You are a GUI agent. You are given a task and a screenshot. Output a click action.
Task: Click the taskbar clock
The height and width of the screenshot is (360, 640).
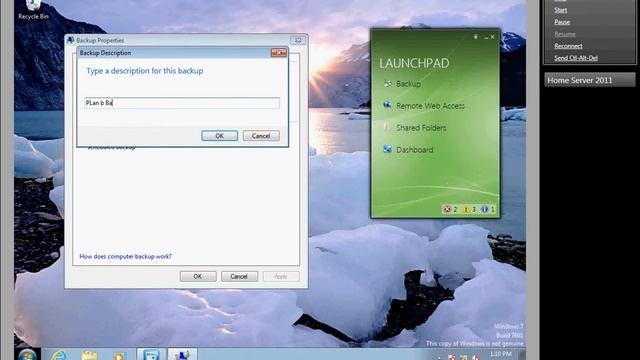[500, 355]
